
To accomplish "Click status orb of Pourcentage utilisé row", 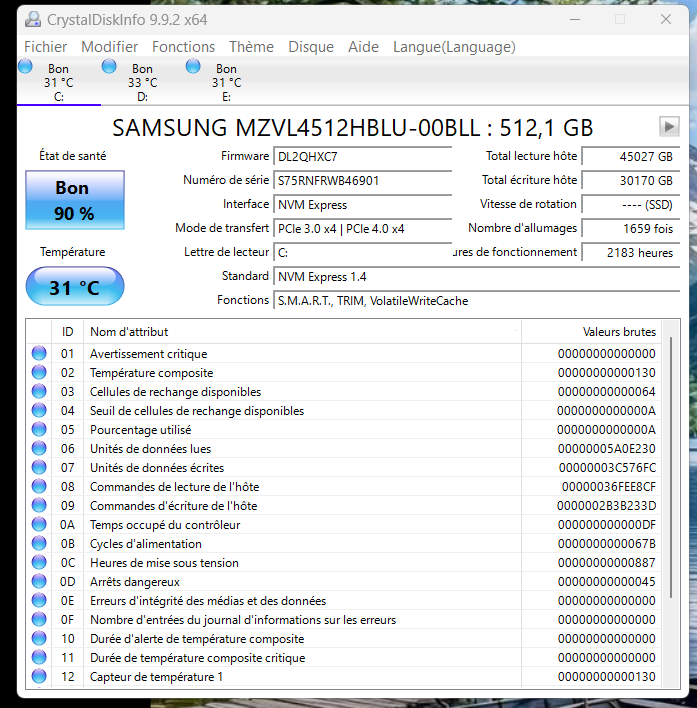I will click(x=39, y=429).
